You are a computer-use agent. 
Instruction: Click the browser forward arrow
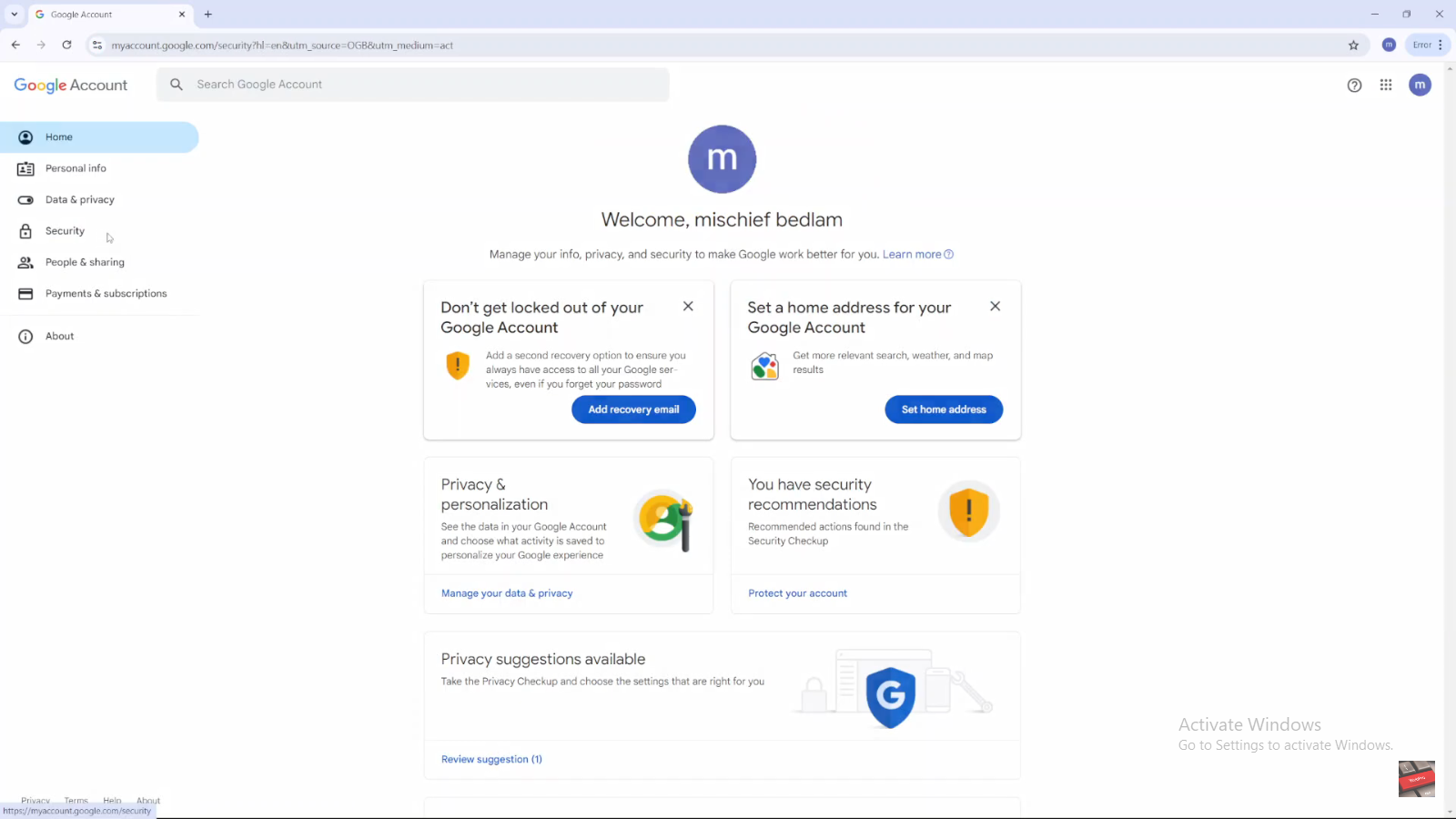41,45
